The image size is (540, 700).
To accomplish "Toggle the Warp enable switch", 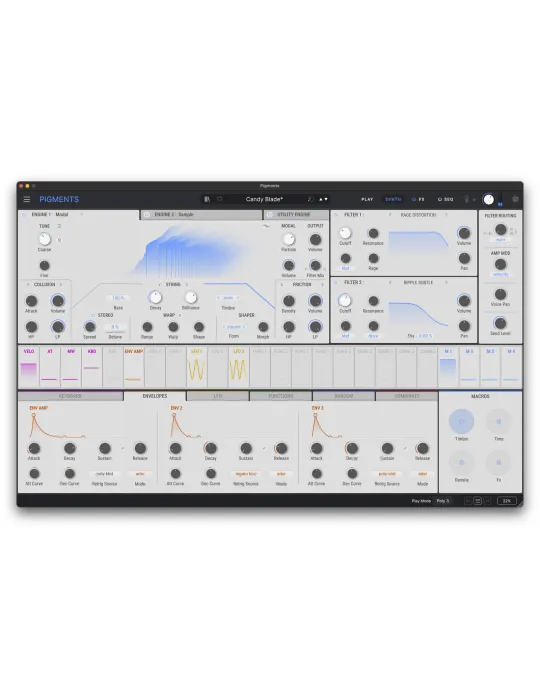I will [x=180, y=315].
